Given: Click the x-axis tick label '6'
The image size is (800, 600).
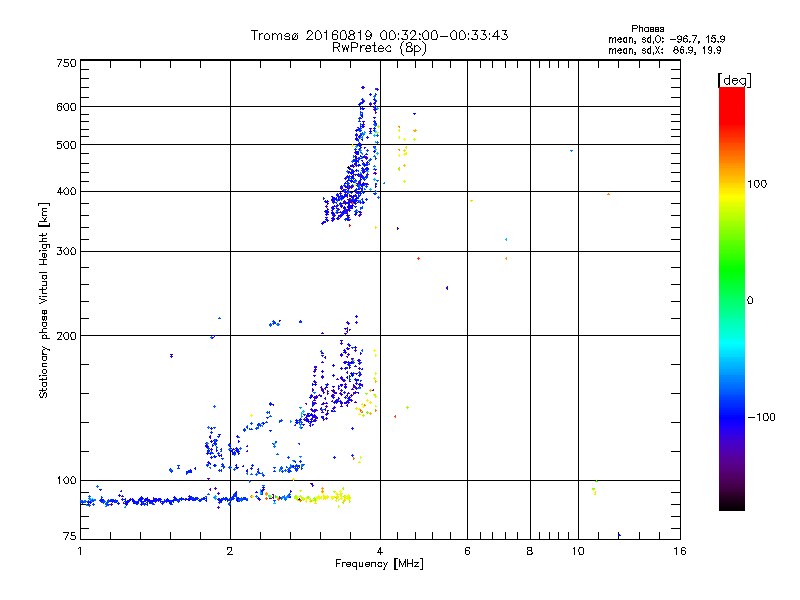Looking at the screenshot, I should 467,551.
